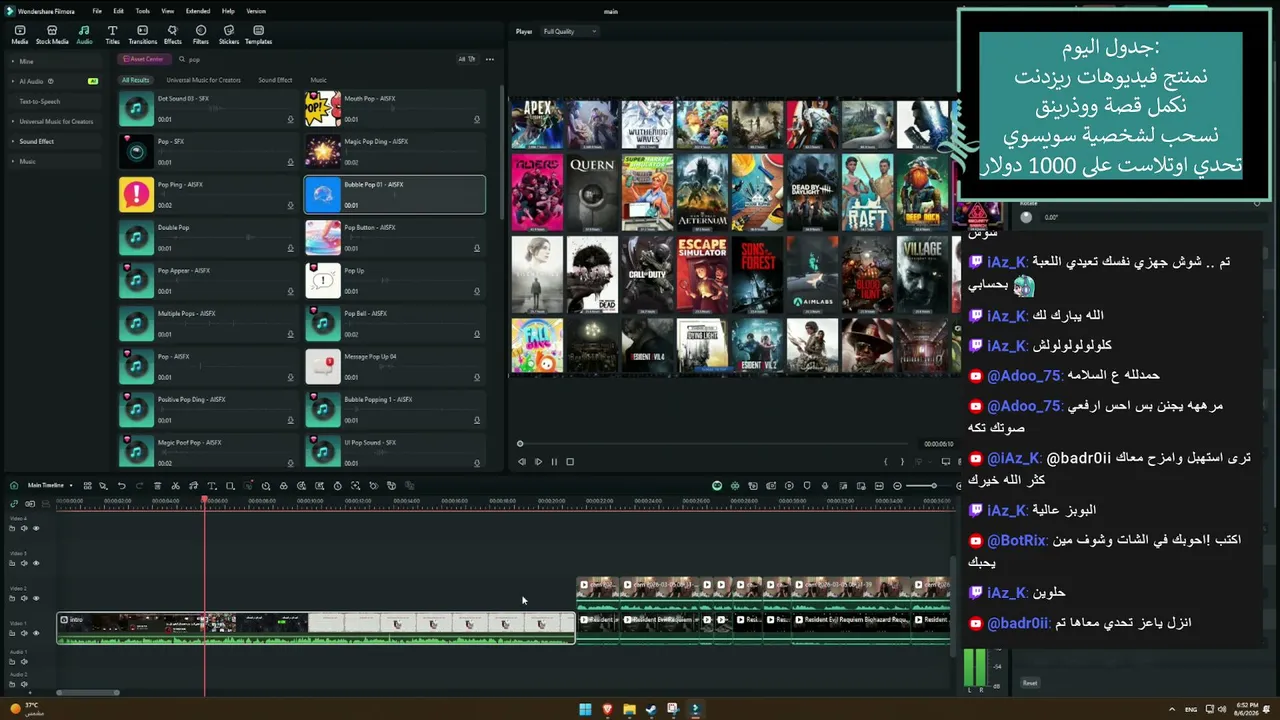Select Universal Music for Creators results tab

coord(203,80)
